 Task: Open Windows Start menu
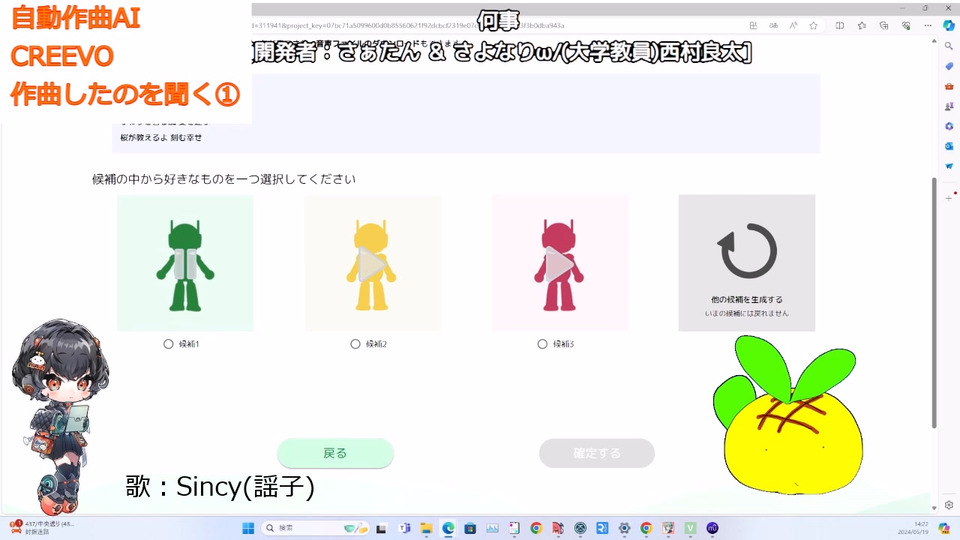pos(248,528)
